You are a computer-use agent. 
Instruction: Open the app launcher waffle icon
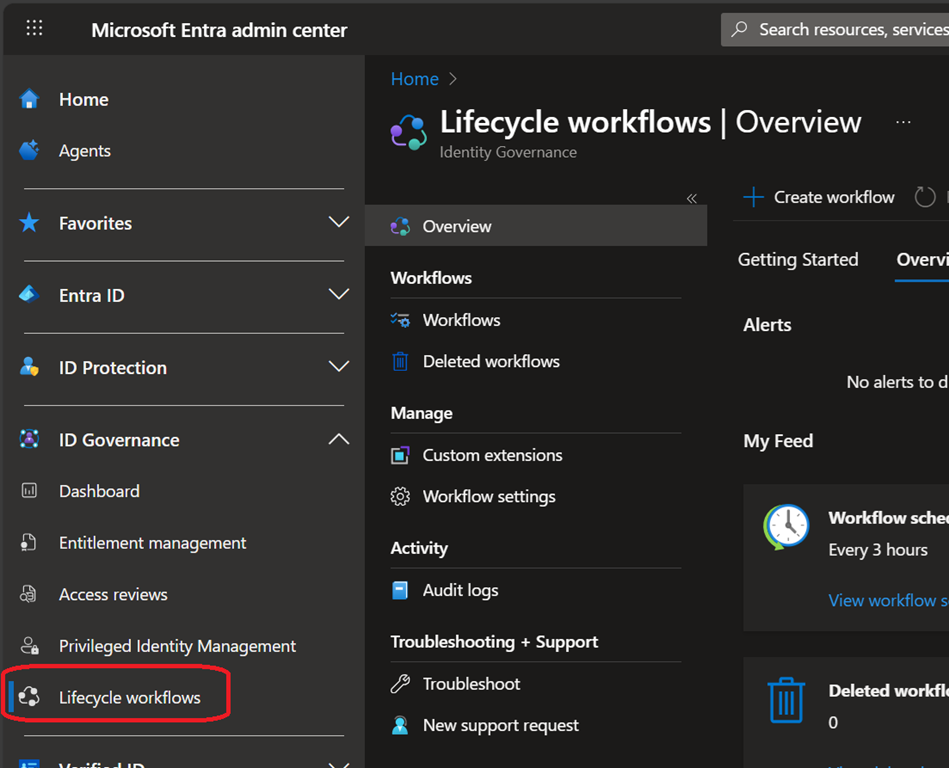click(x=34, y=29)
